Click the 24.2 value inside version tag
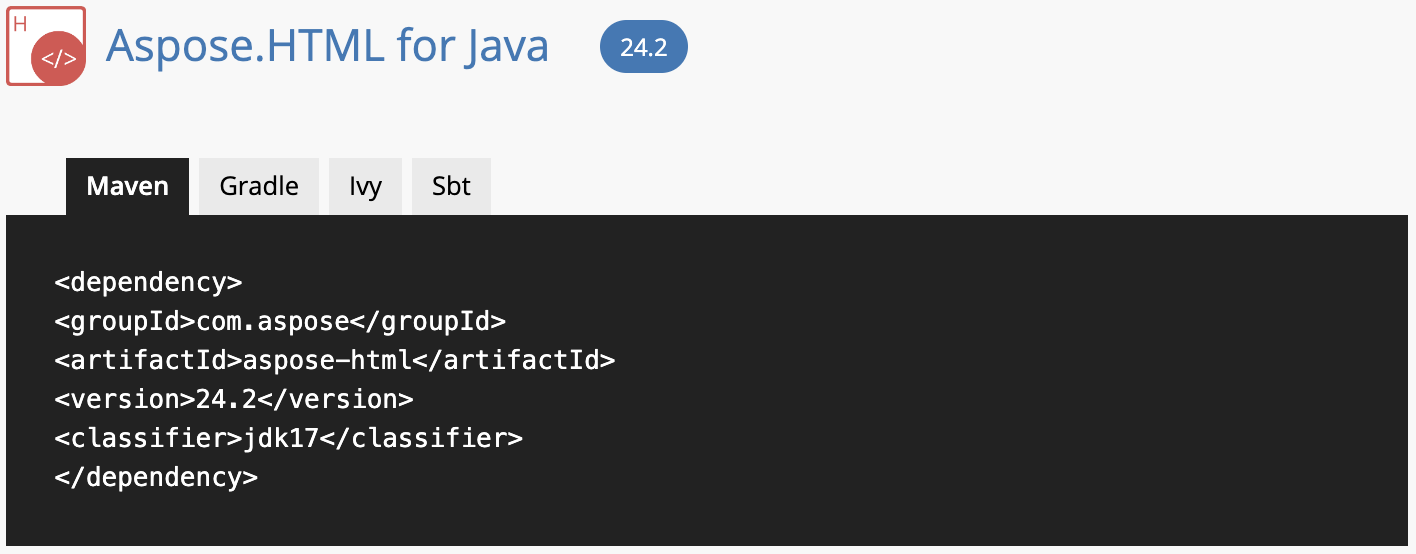The height and width of the screenshot is (554, 1416). point(226,399)
